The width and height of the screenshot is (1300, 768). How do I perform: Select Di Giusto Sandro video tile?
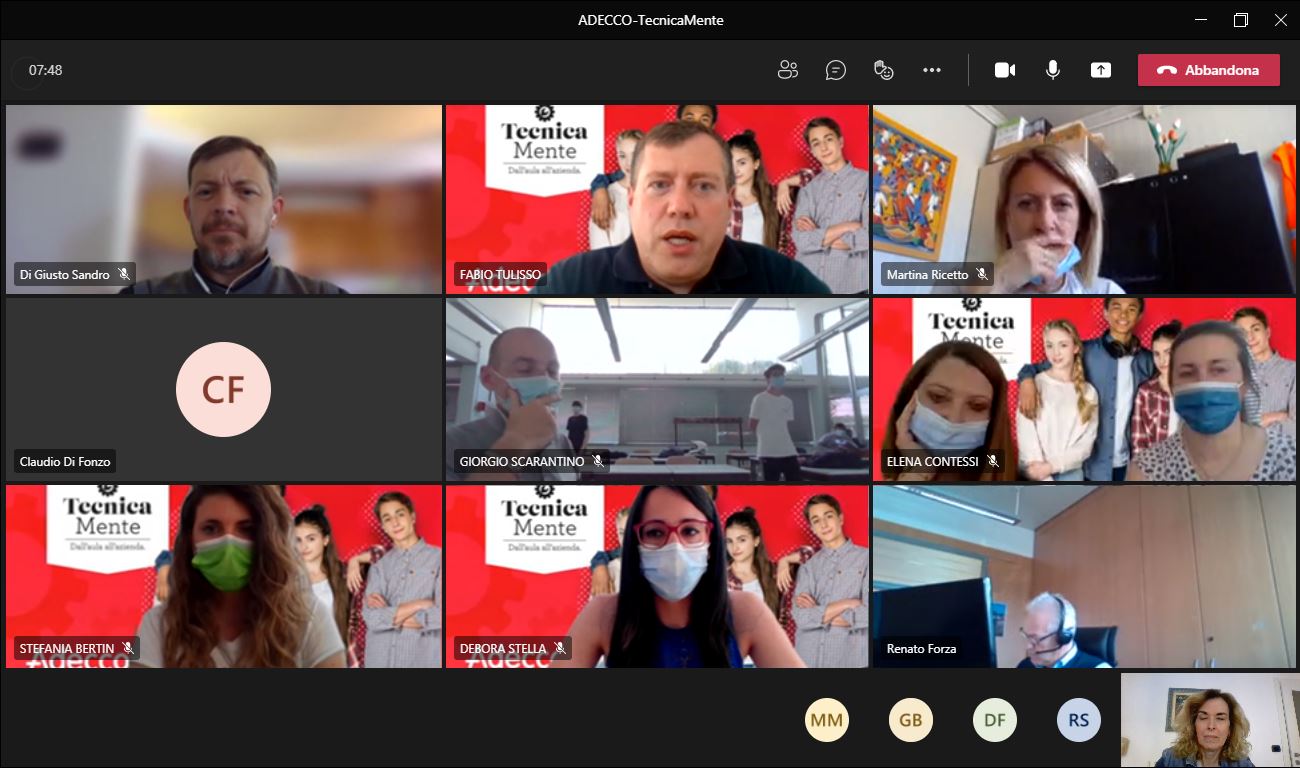(224, 199)
